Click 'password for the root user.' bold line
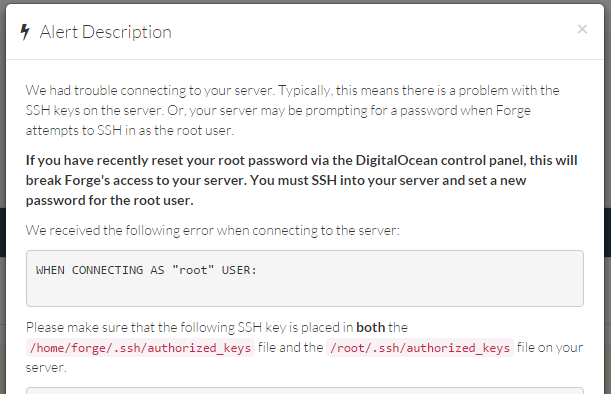 [x=109, y=200]
